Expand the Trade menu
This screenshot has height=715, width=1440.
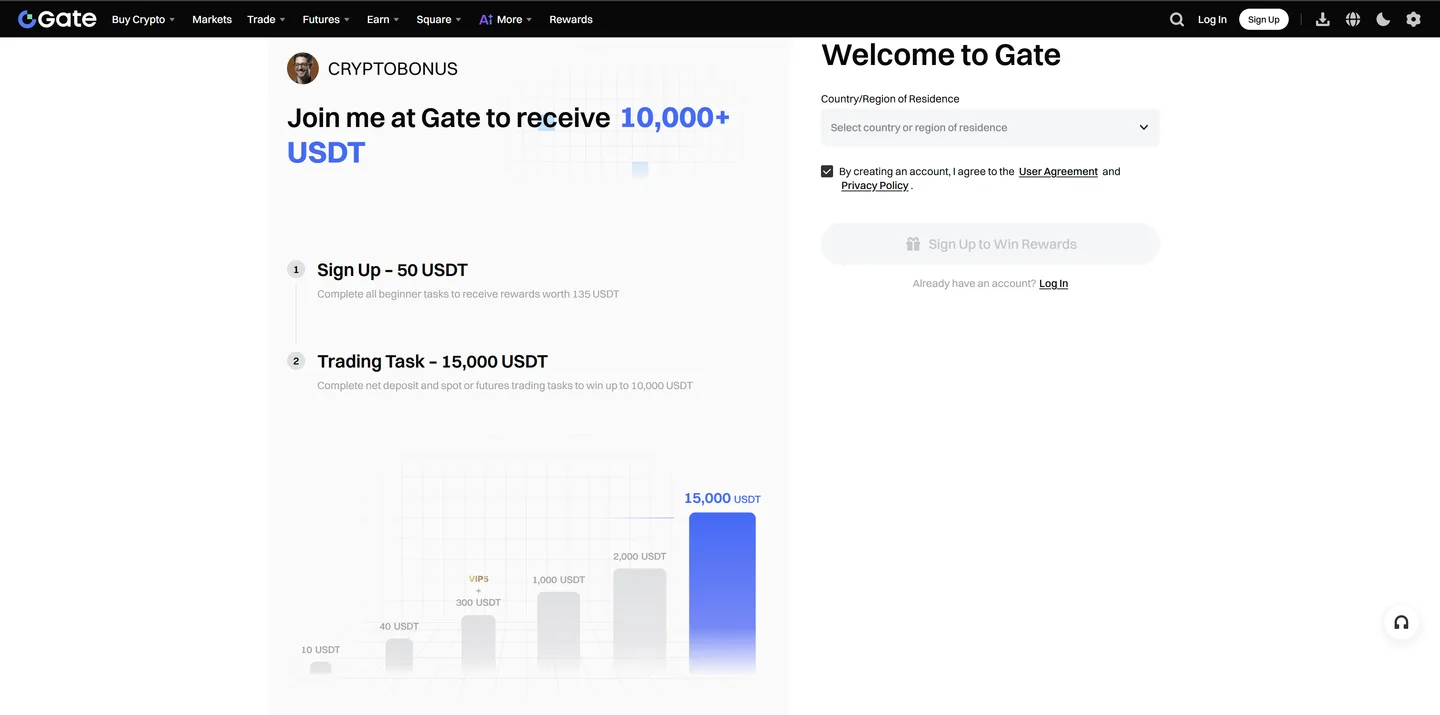click(x=266, y=19)
